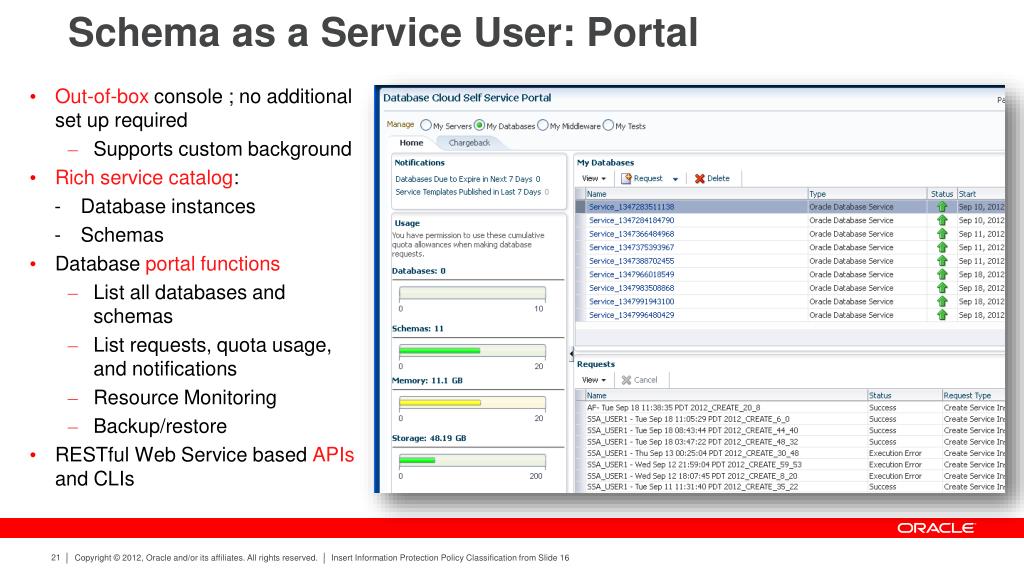1024x576 pixels.
Task: Select request SSA_USER1 CREATE_6_0 row
Action: click(790, 419)
